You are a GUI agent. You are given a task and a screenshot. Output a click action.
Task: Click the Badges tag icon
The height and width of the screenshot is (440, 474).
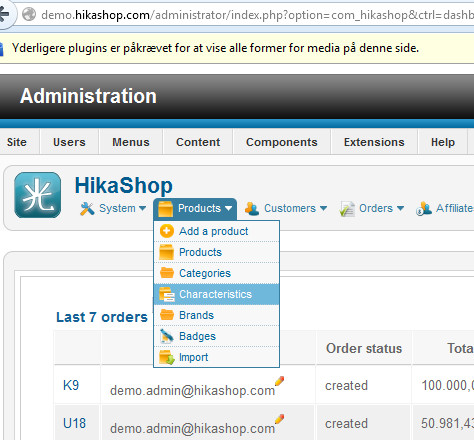point(167,336)
